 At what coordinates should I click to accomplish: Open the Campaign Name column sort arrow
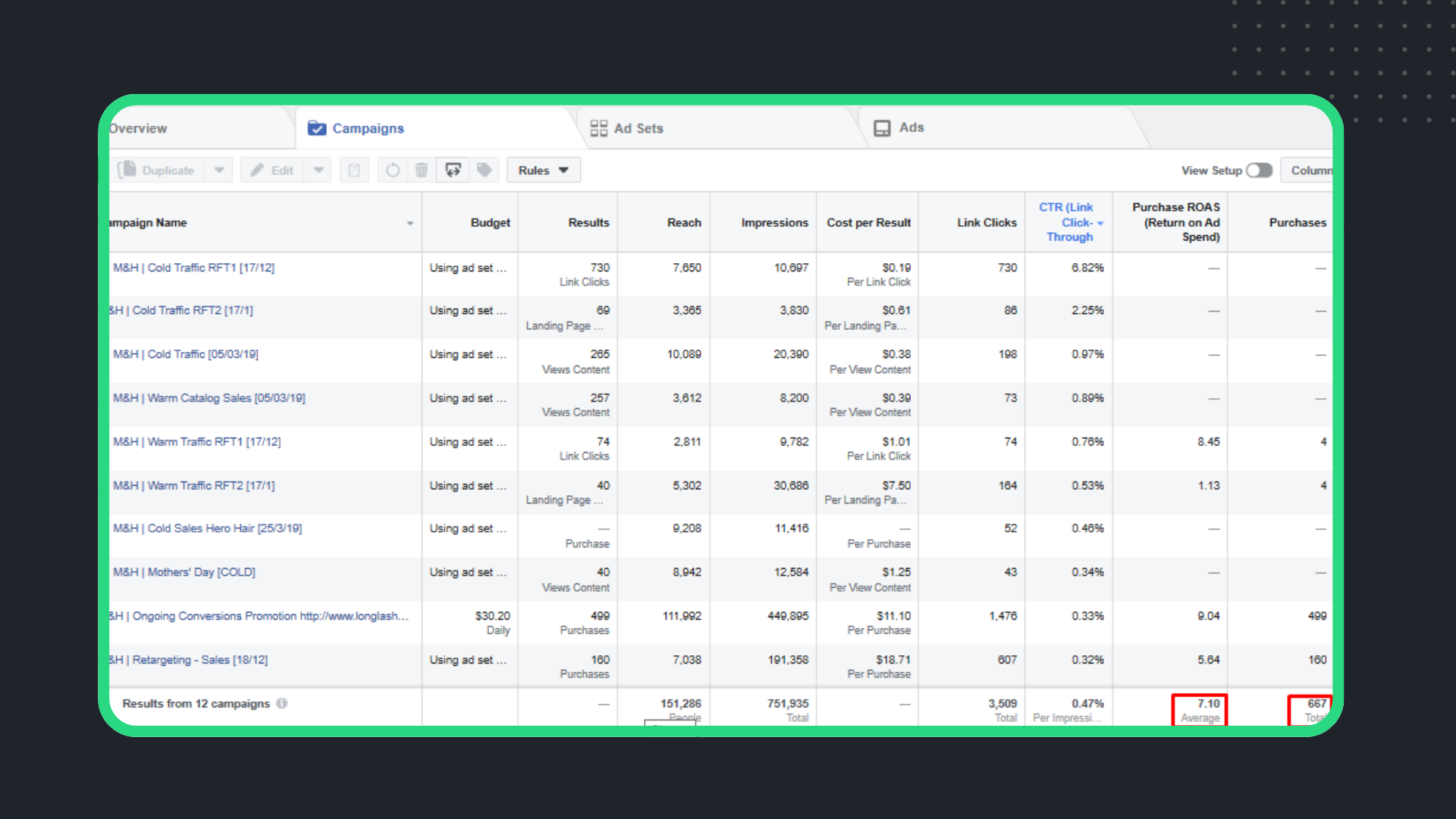tap(410, 224)
